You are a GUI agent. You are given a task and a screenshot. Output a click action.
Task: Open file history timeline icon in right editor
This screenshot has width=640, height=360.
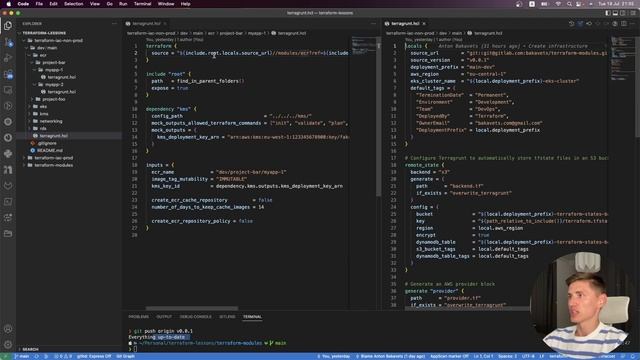571,24
